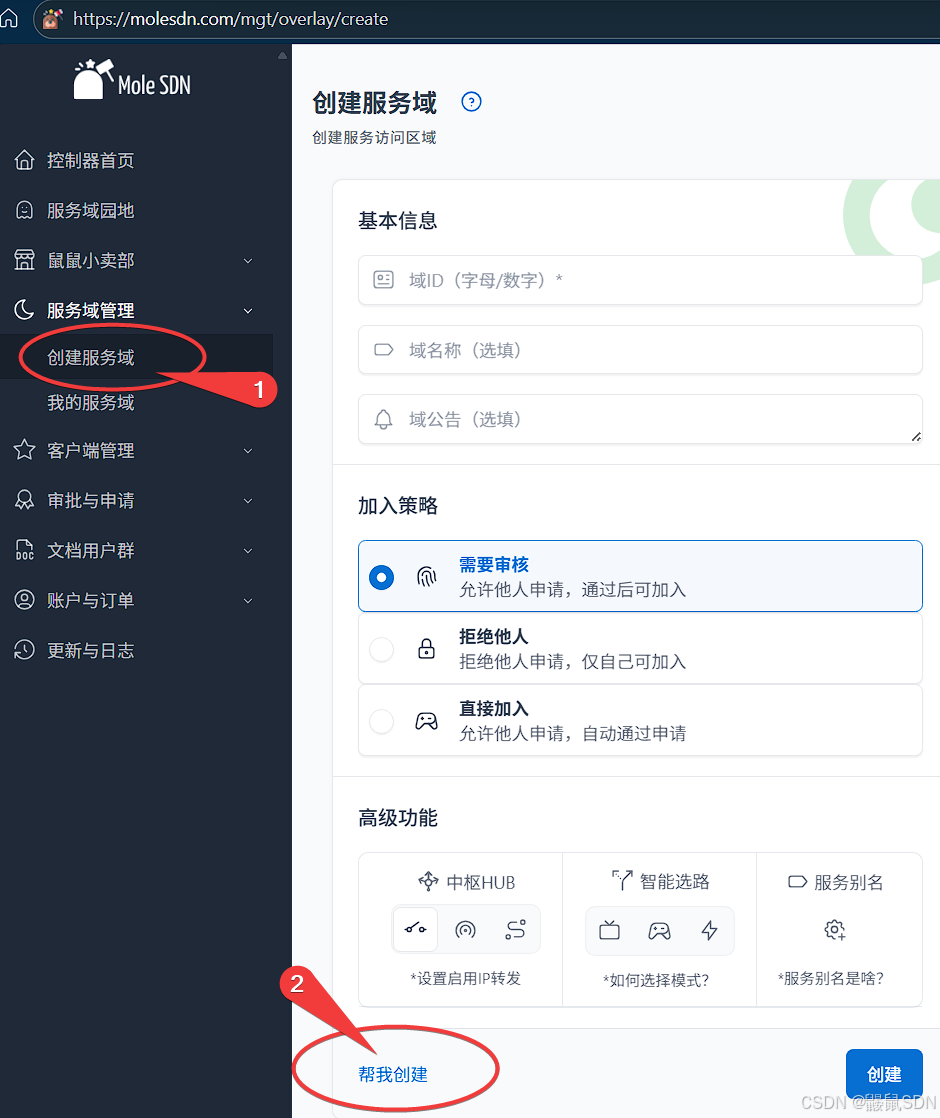
Task: Select the lightning bolt mode under 智能选路
Action: pyautogui.click(x=709, y=930)
